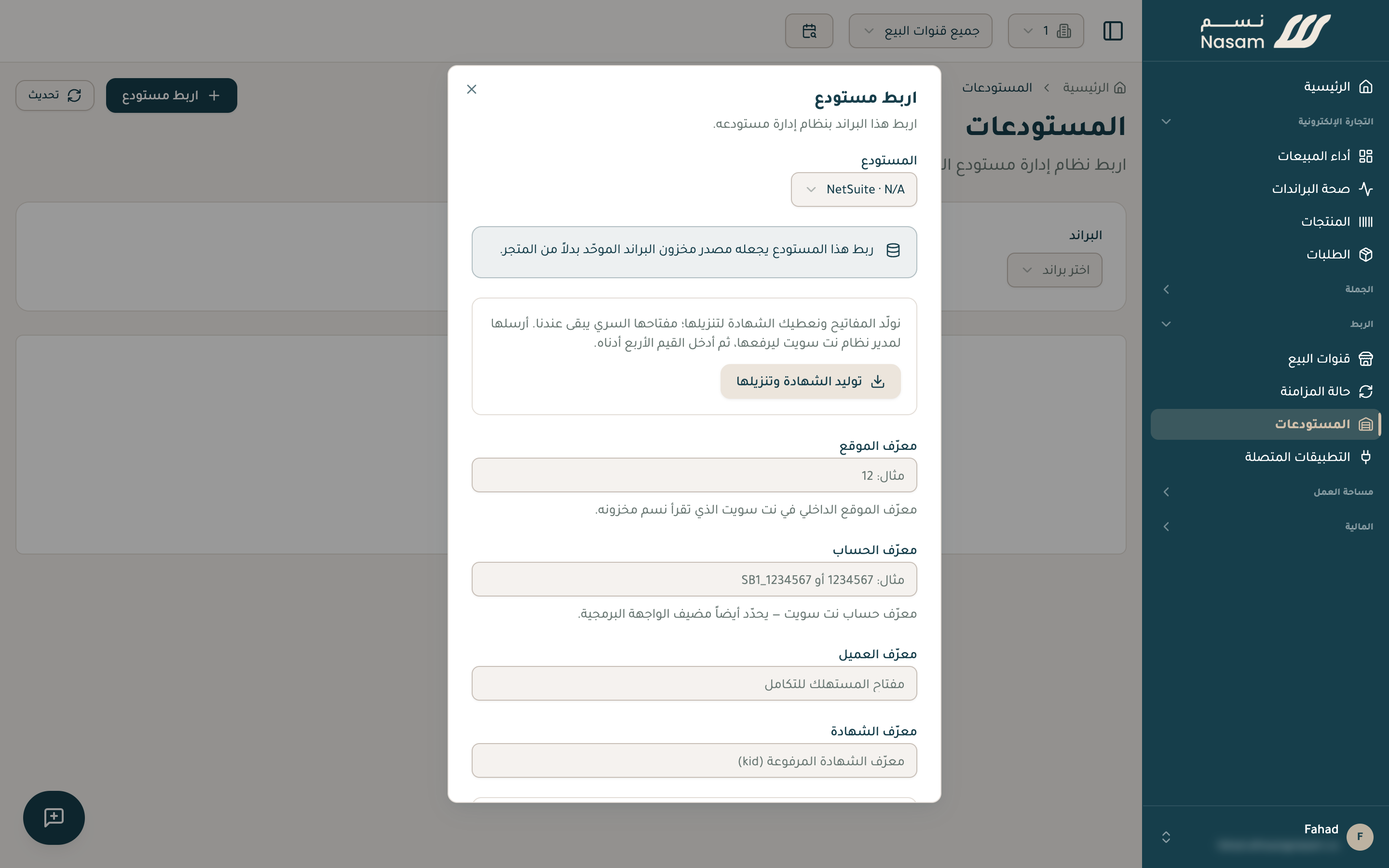1389x868 pixels.
Task: Click توليد الشهادة وتنزيلها button
Action: point(810,381)
